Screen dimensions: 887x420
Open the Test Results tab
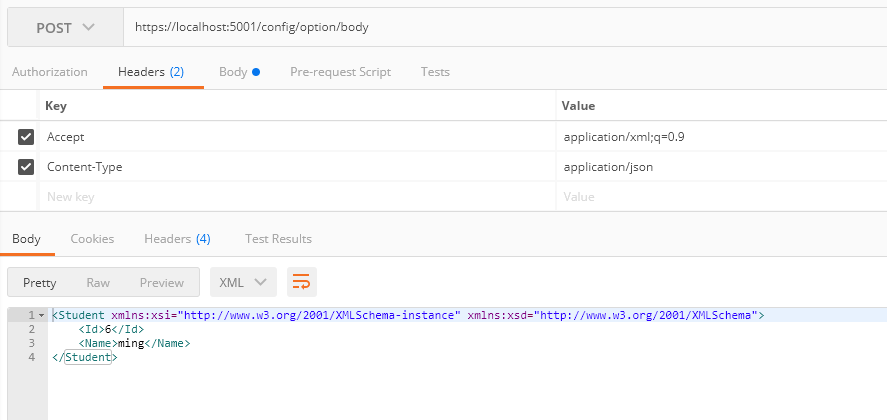278,239
